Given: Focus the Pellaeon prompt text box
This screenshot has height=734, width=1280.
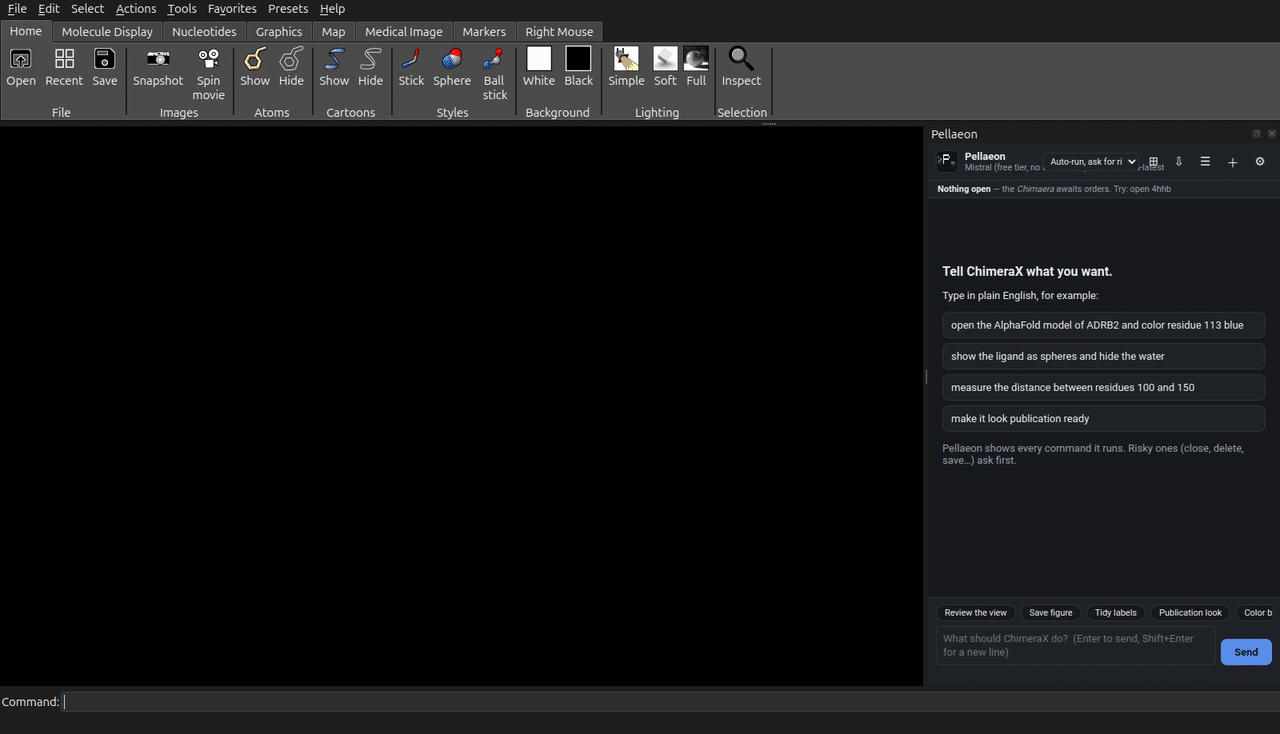Looking at the screenshot, I should click(1076, 646).
